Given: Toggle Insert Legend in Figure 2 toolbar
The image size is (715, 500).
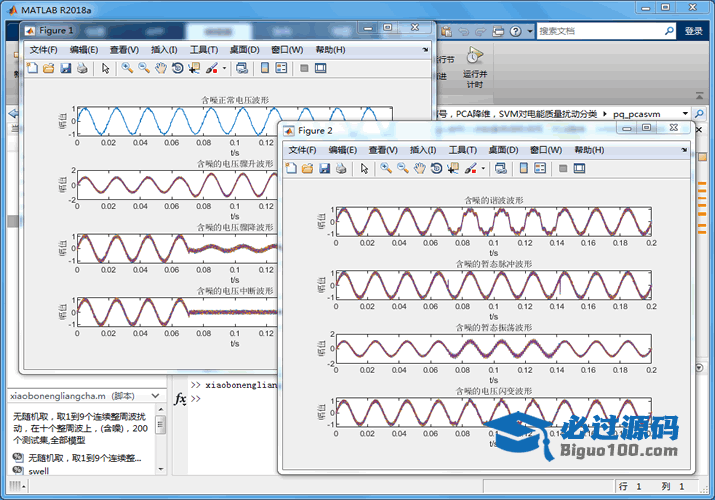Looking at the screenshot, I should coord(540,168).
